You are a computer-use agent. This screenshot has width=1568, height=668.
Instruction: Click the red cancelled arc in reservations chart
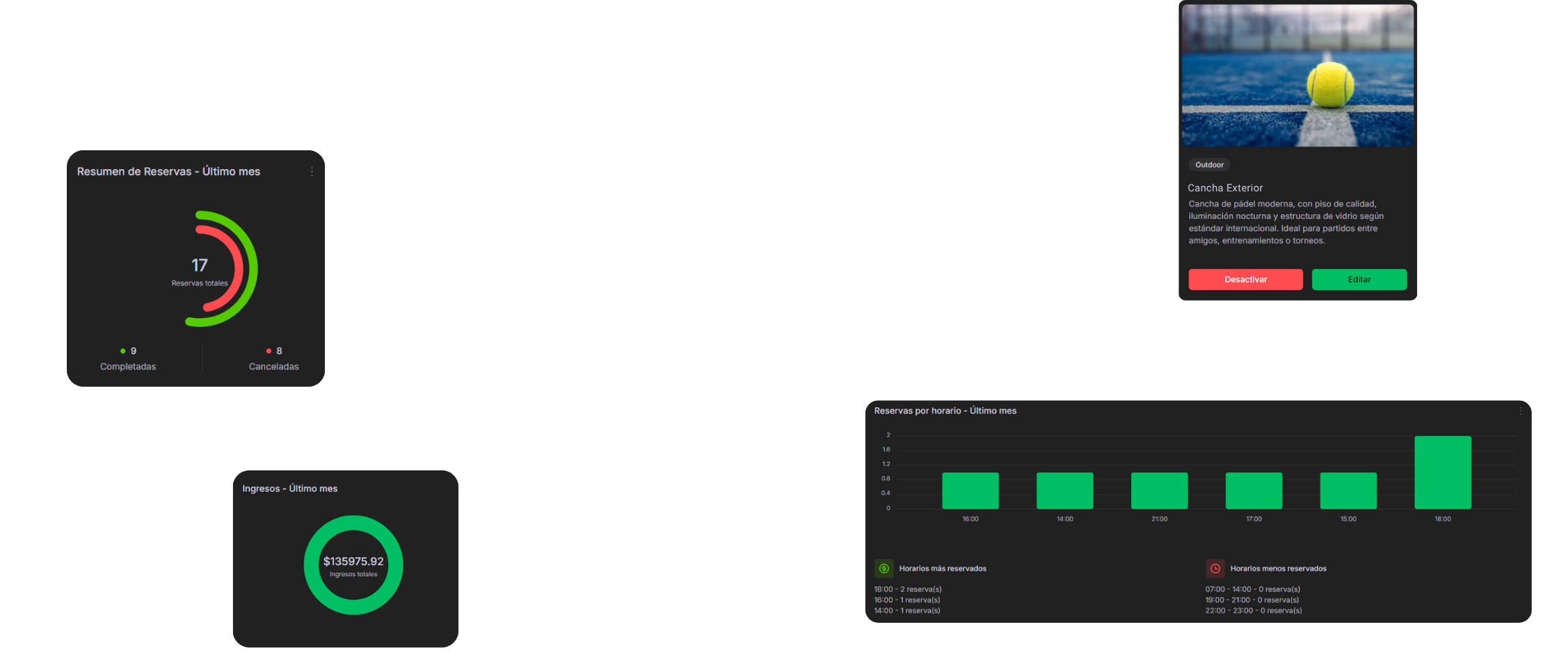tap(237, 268)
